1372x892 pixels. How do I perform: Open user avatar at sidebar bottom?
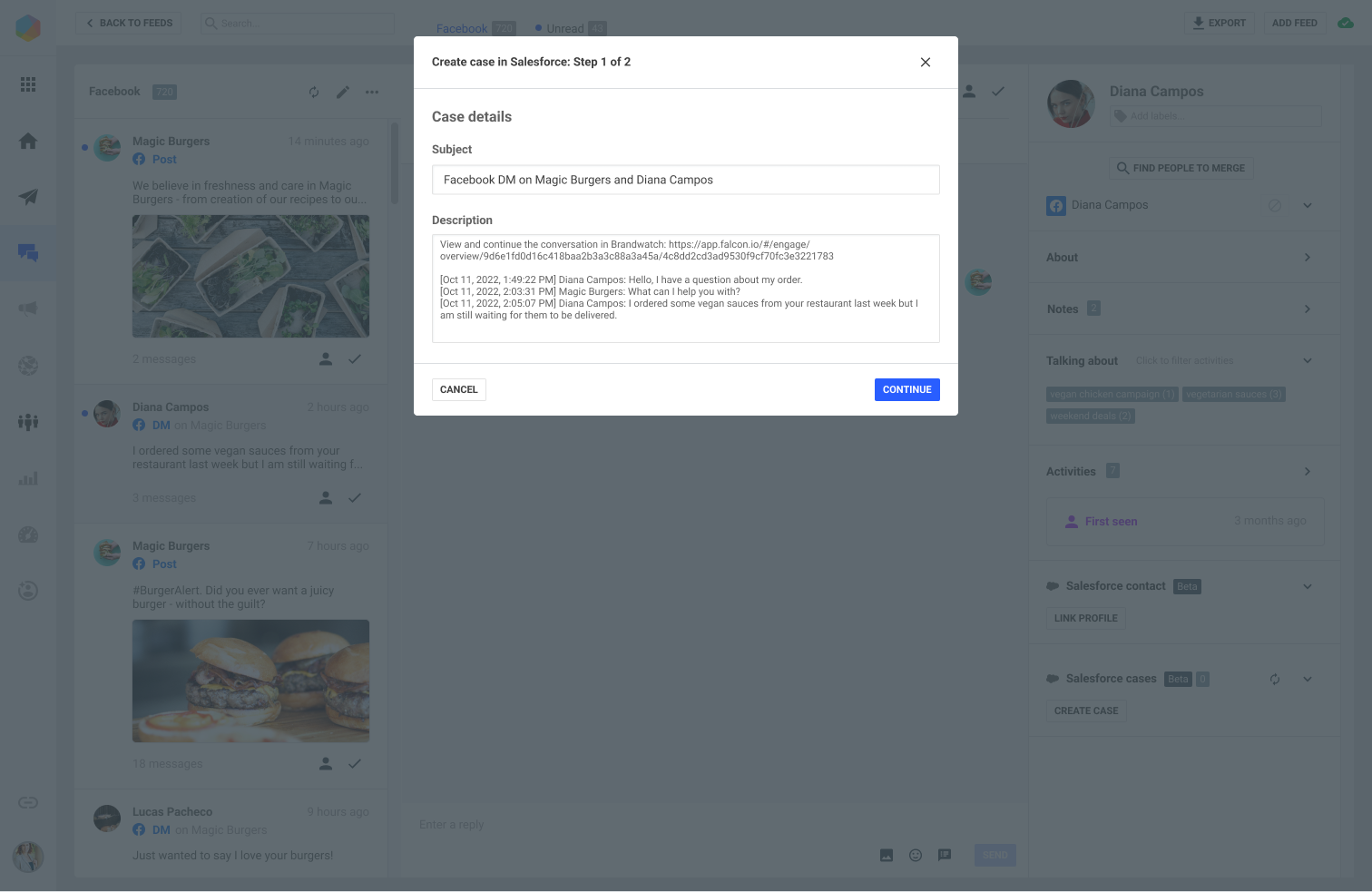tap(28, 857)
